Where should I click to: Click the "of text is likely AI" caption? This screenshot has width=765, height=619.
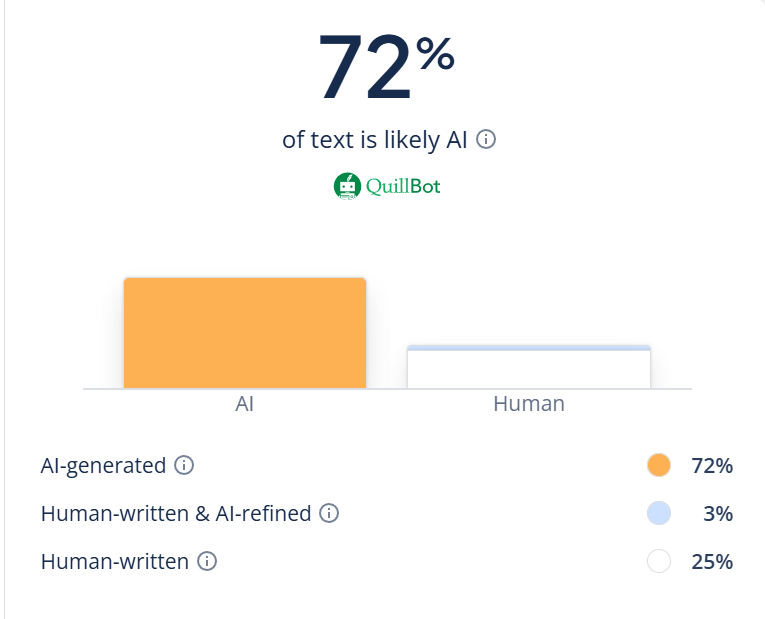375,139
